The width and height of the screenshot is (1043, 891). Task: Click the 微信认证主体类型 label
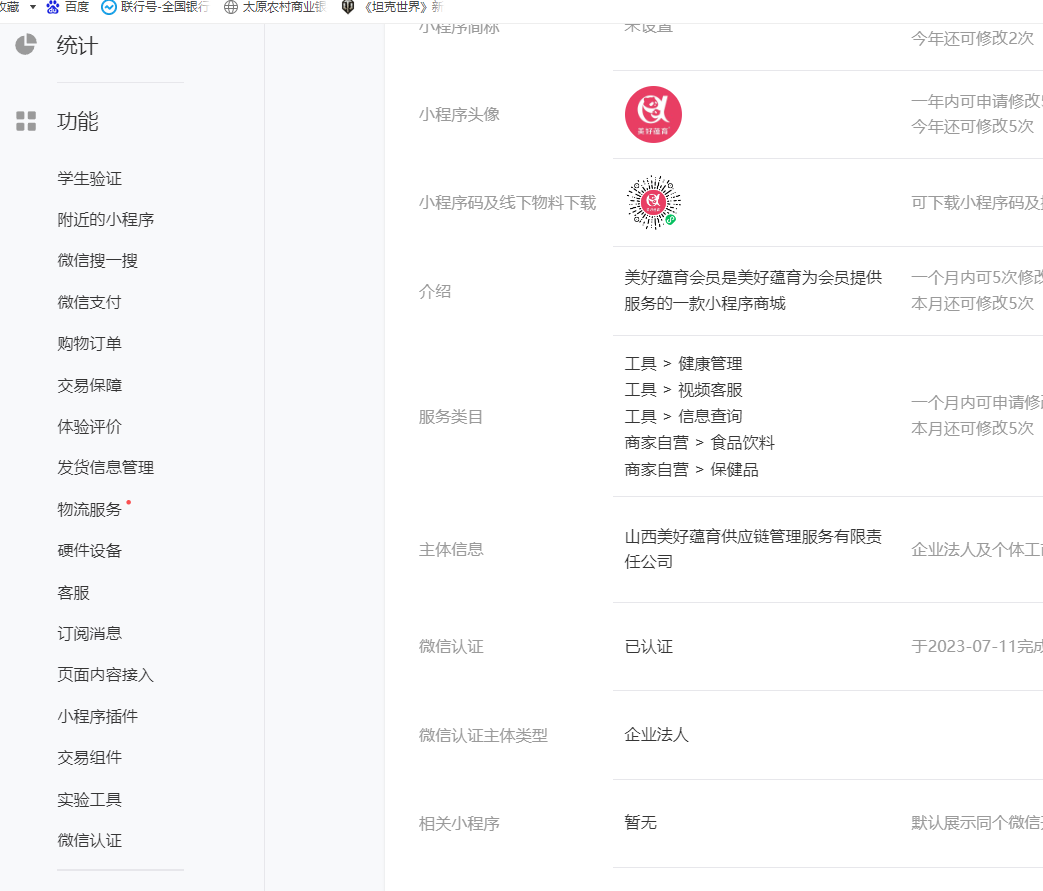[x=483, y=735]
